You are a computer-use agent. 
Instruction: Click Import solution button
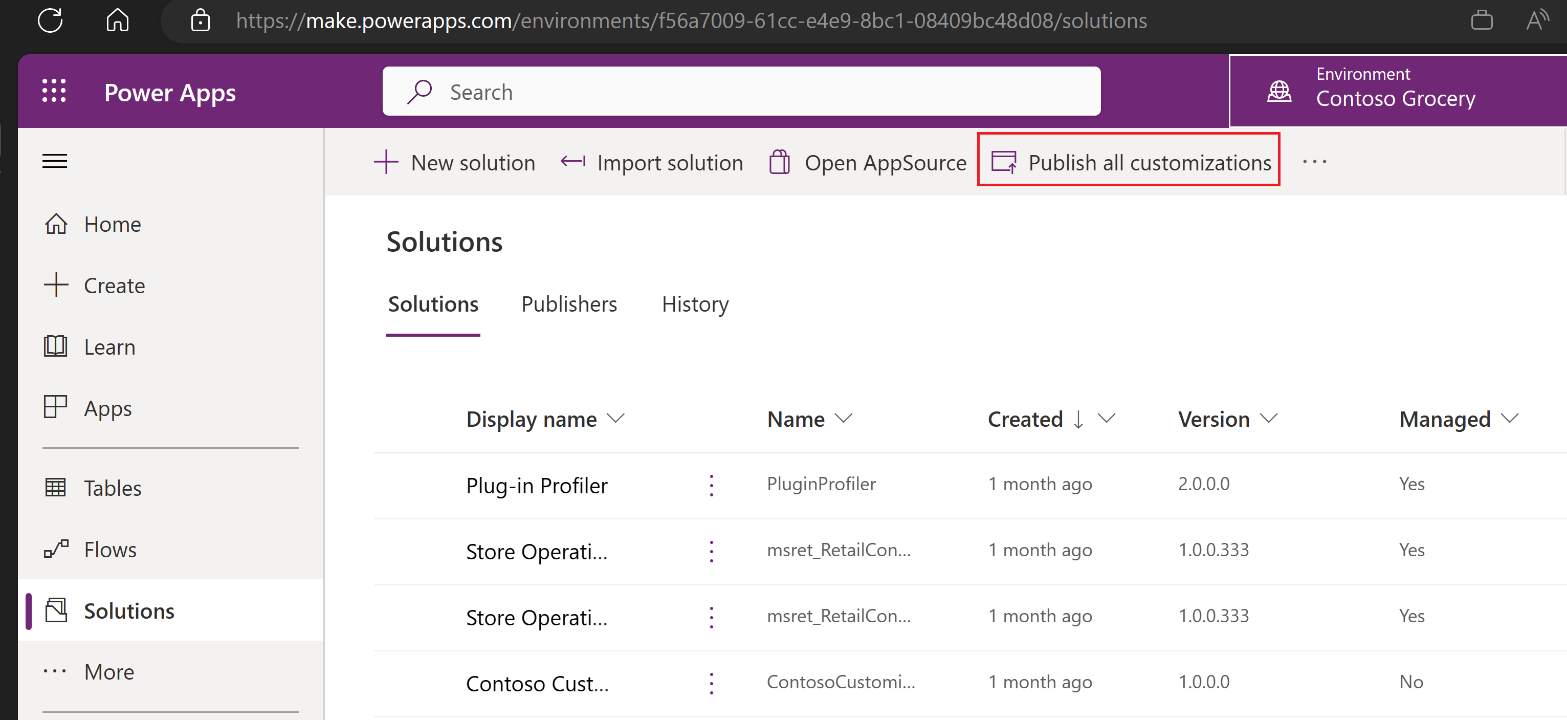[x=651, y=162]
